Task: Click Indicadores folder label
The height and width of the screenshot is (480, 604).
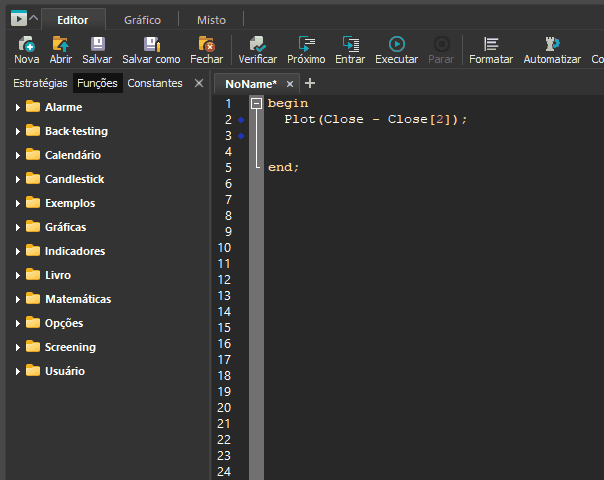Action: click(75, 251)
